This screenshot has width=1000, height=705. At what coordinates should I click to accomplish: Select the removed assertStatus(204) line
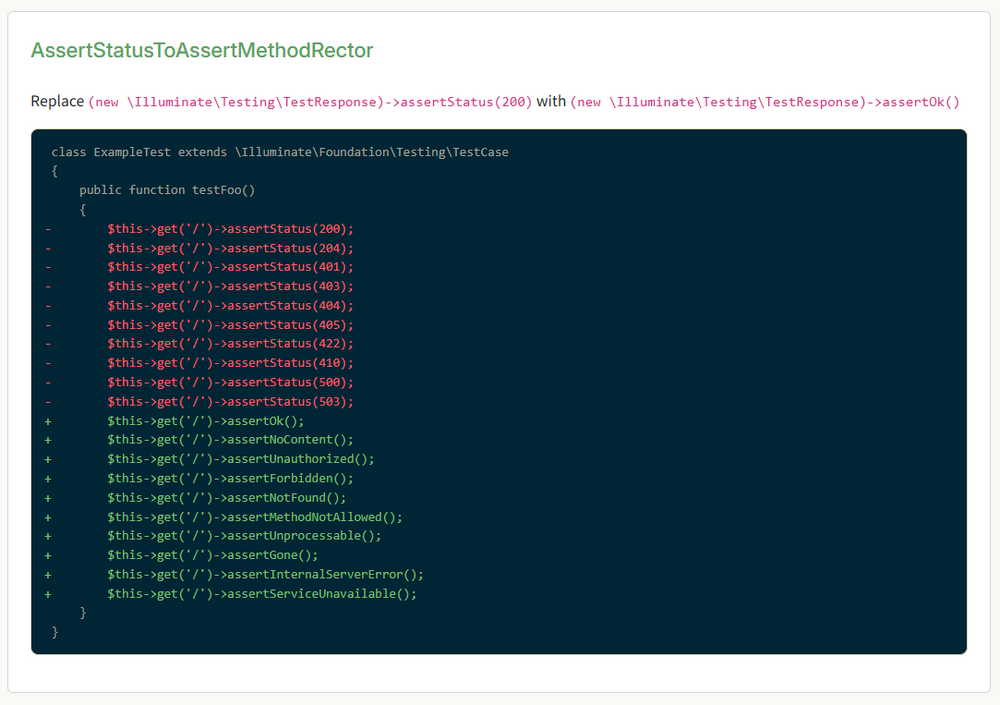pyautogui.click(x=230, y=248)
